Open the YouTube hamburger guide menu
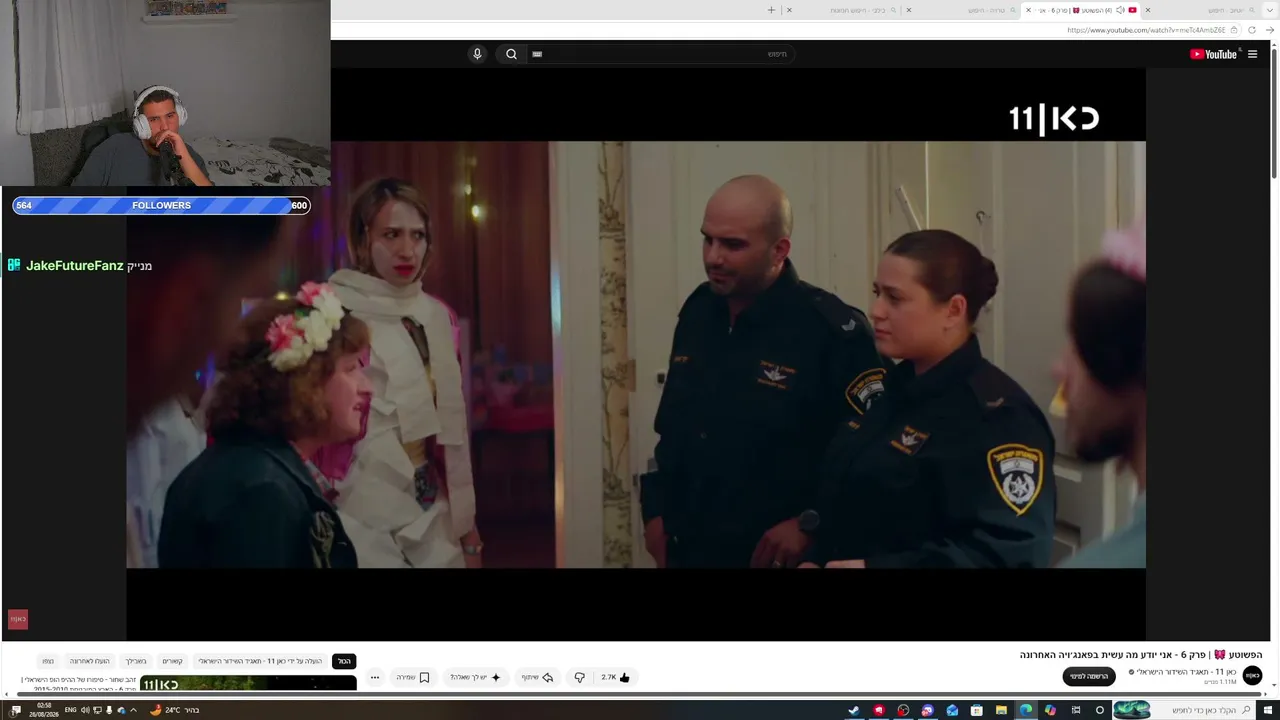This screenshot has width=1280, height=720. click(1252, 54)
